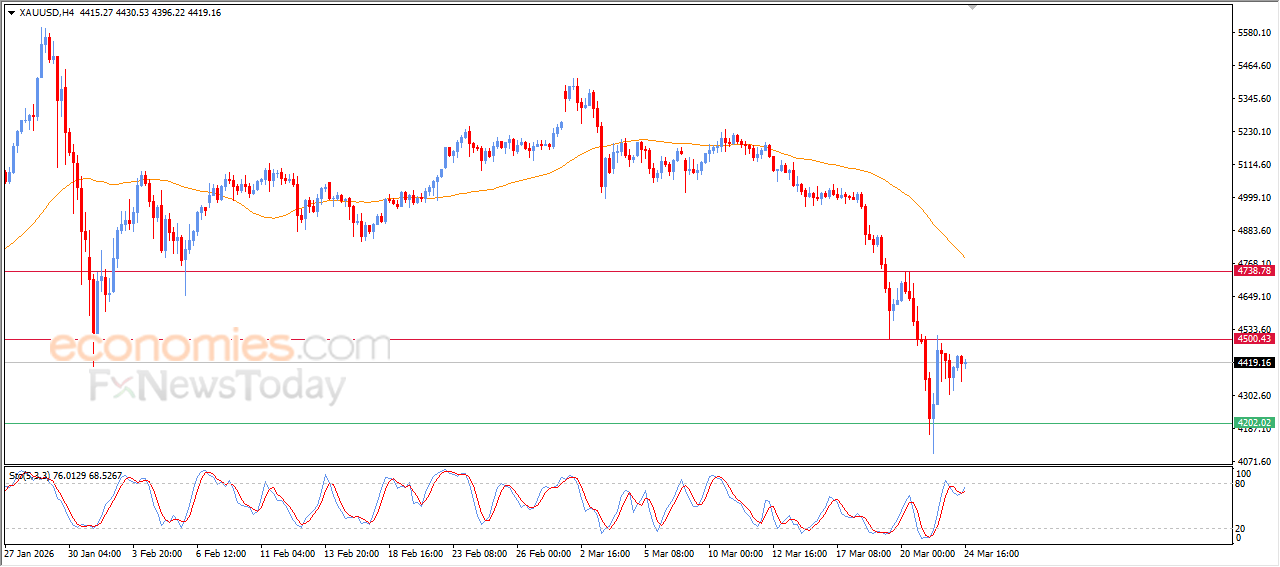Click the 5230.10 value on price axis
The width and height of the screenshot is (1280, 567).
[1254, 132]
